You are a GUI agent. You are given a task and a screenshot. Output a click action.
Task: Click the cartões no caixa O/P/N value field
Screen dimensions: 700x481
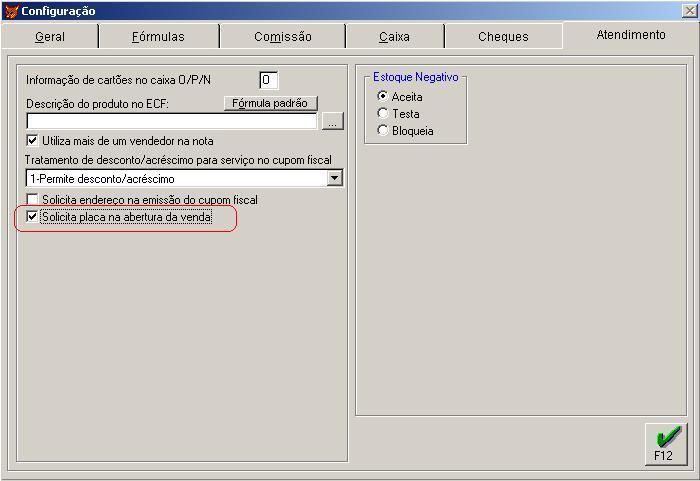coord(268,80)
